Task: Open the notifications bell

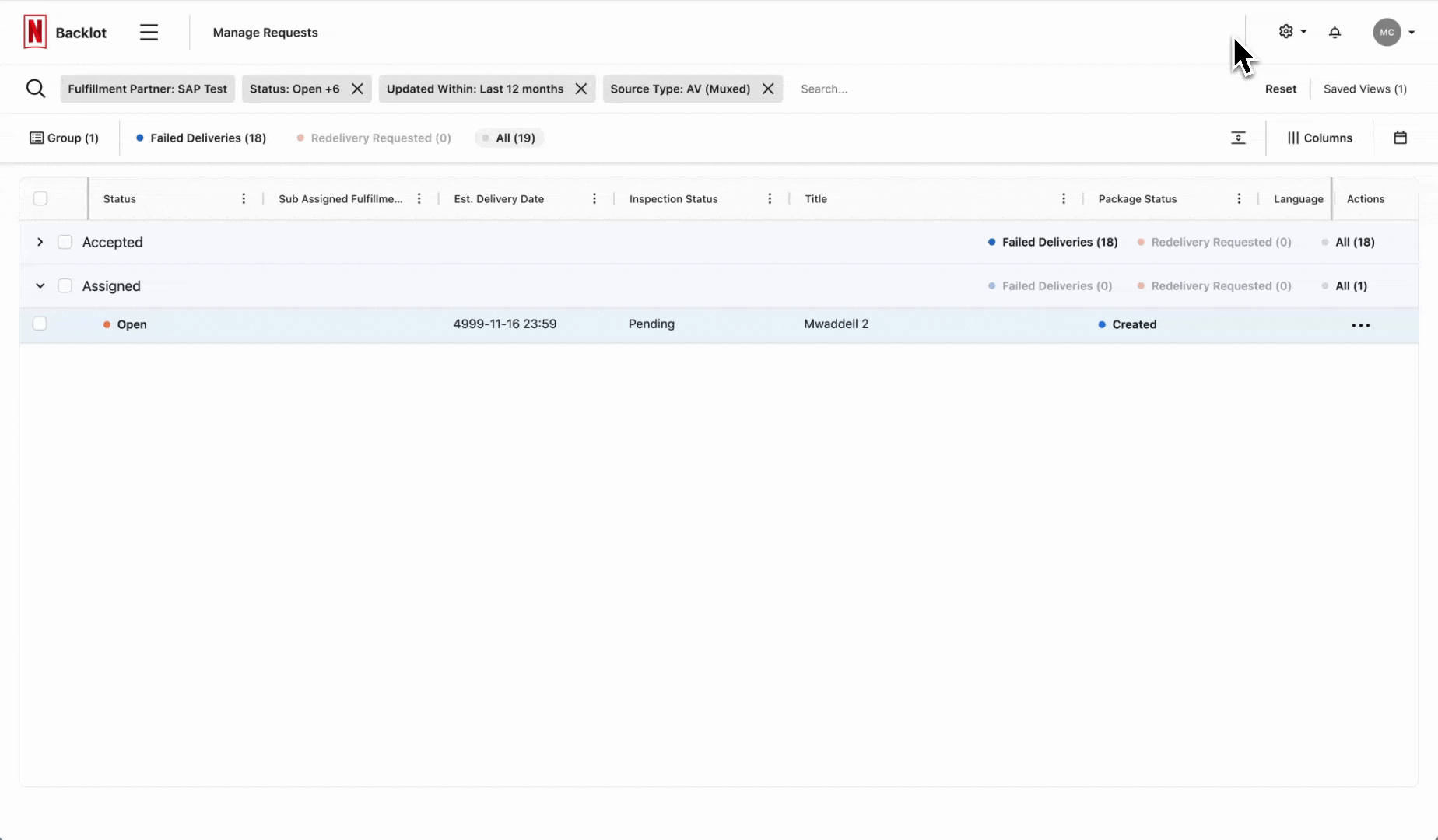Action: [1335, 32]
